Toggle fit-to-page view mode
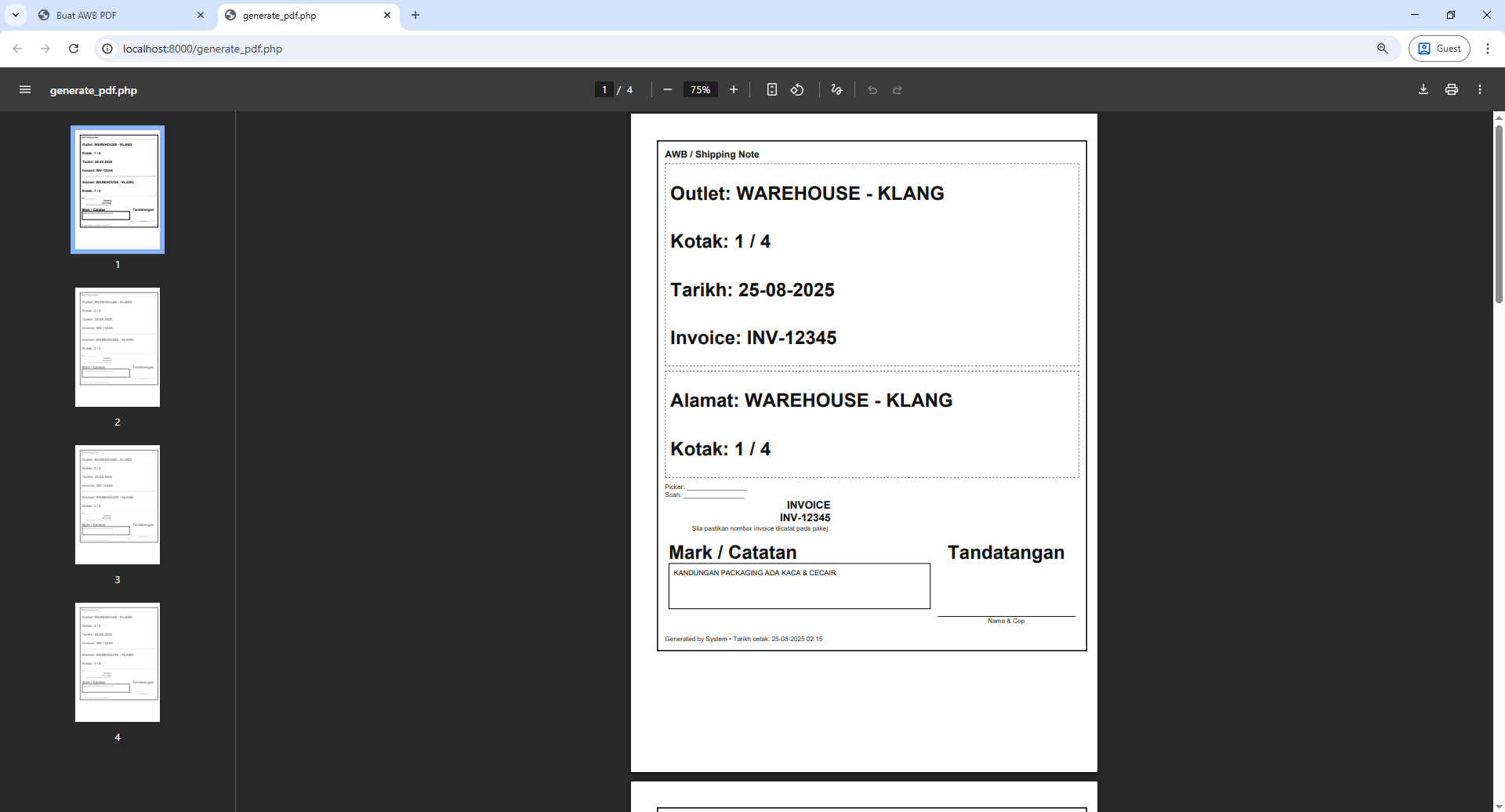This screenshot has width=1505, height=812. (771, 89)
